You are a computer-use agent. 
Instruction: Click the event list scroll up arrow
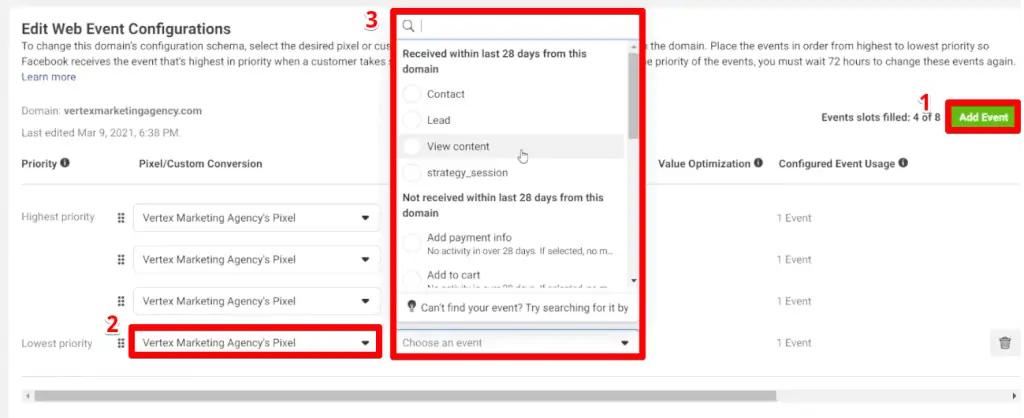point(633,47)
